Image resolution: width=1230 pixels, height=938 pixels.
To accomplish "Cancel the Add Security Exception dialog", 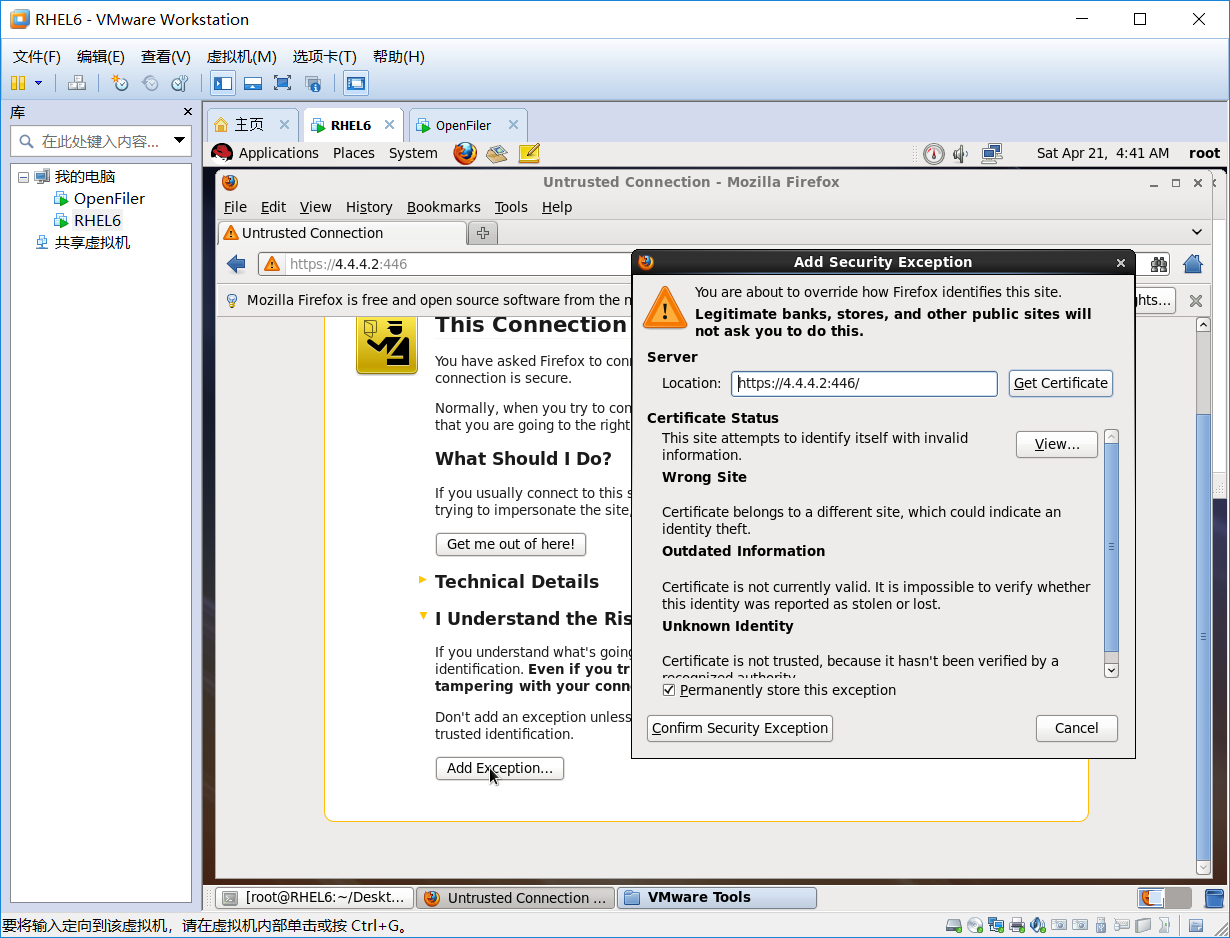I will (1077, 728).
